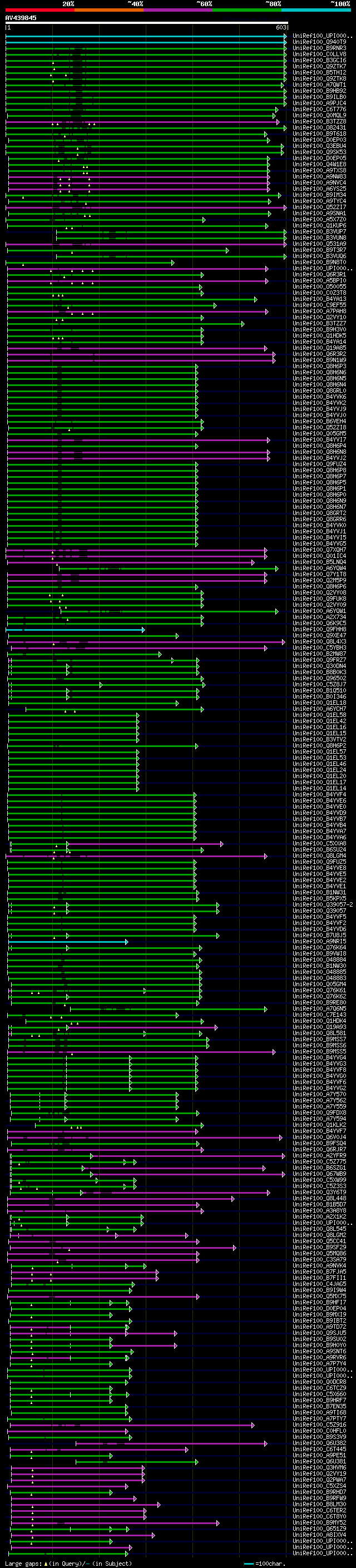Click hit UniRef100_A6YS25
Screen dimensions: 356x1568
319,189
